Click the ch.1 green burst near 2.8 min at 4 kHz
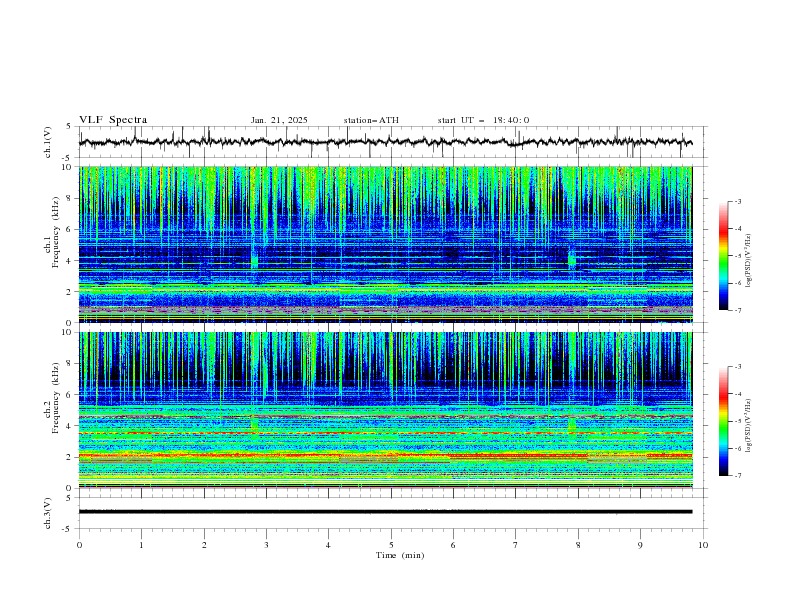The image size is (792, 612). pyautogui.click(x=255, y=261)
